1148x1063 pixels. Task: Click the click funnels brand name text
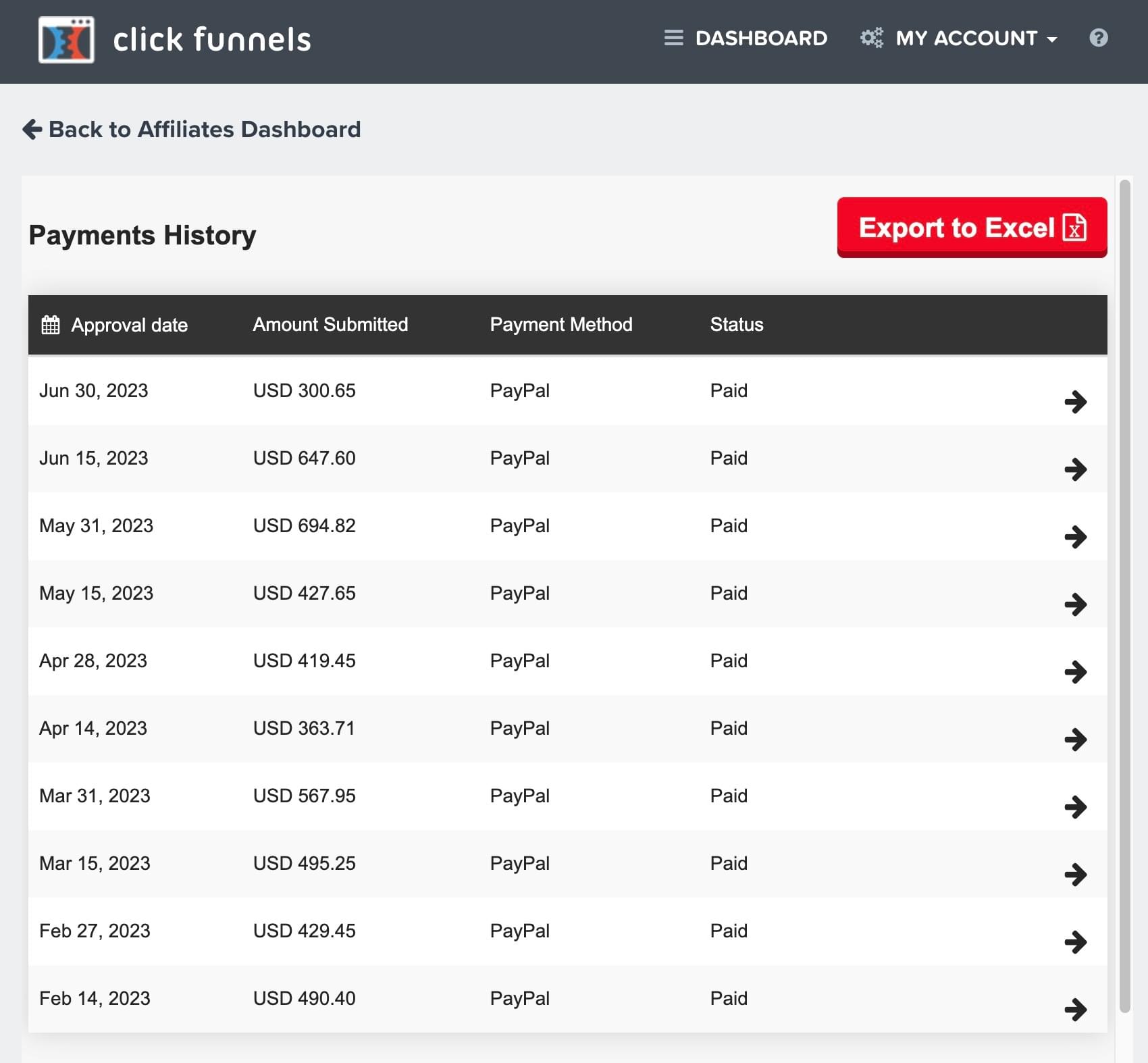point(212,39)
